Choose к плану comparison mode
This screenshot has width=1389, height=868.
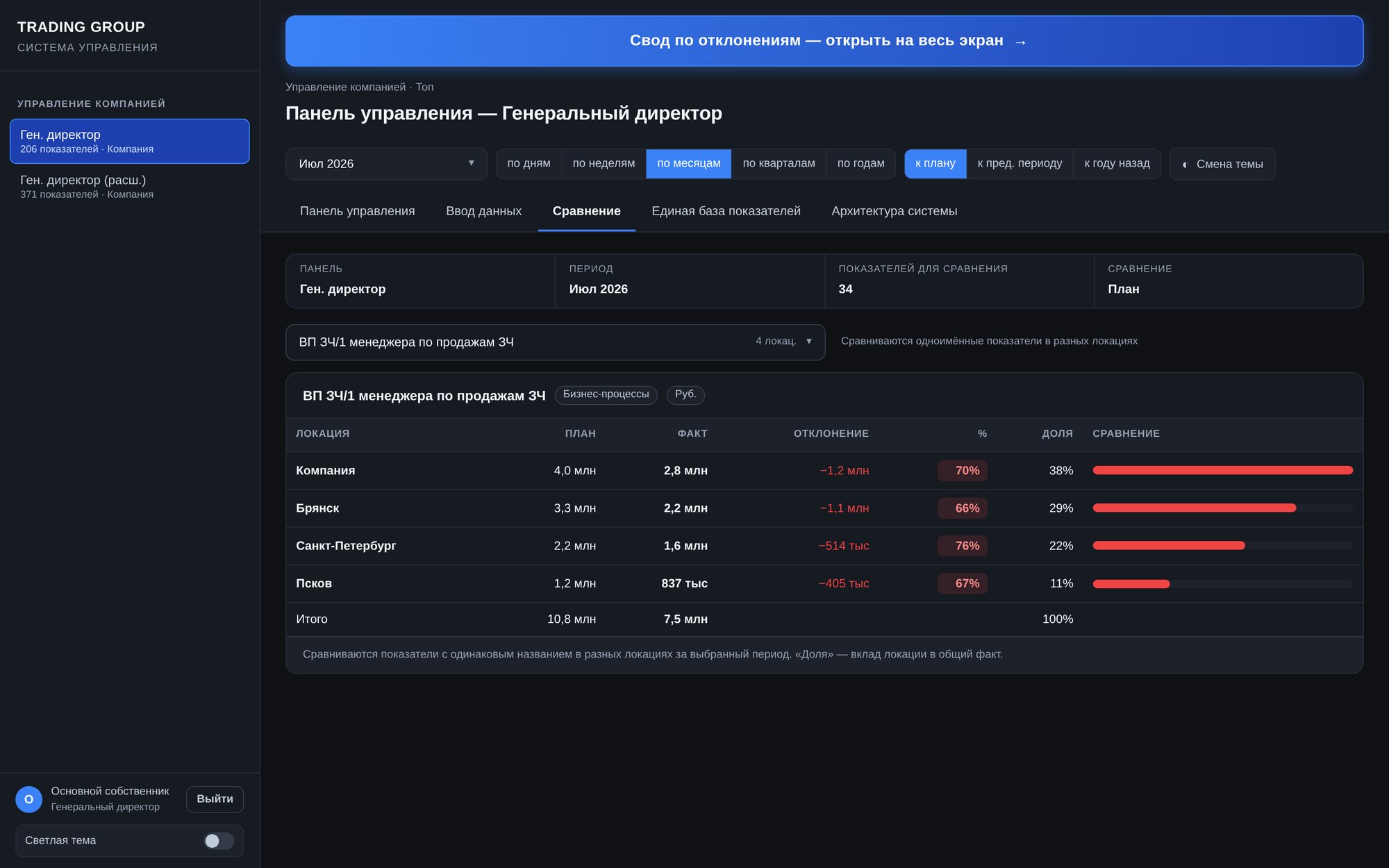(935, 164)
